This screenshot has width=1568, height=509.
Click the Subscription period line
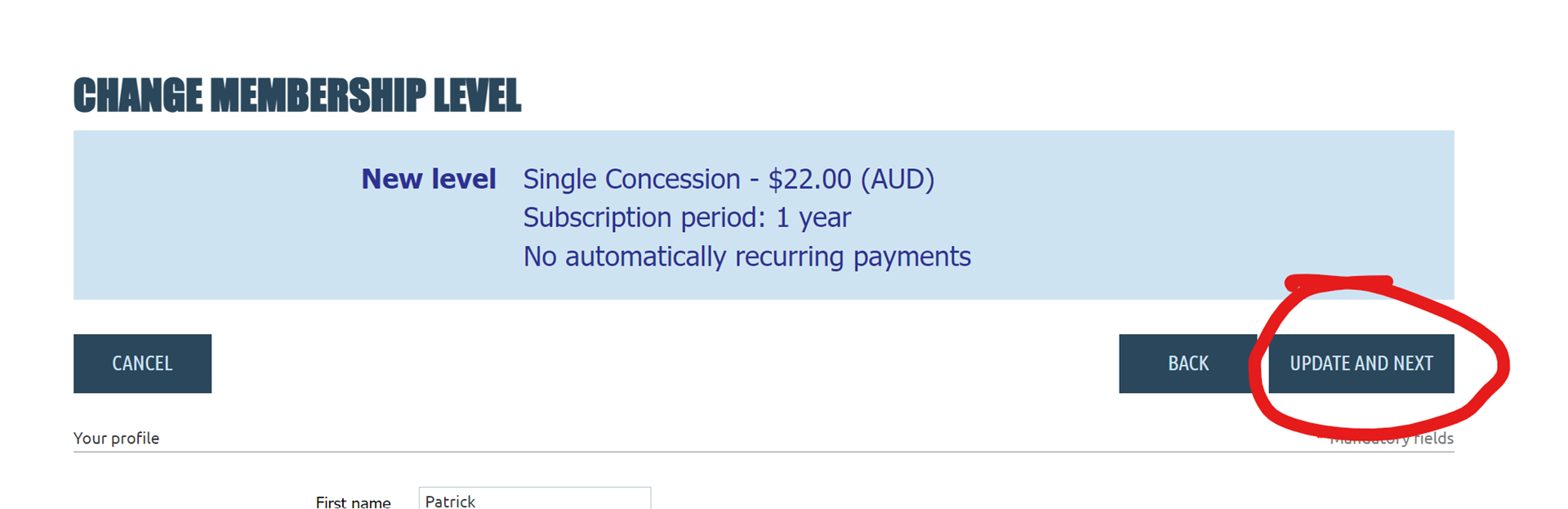pos(687,218)
